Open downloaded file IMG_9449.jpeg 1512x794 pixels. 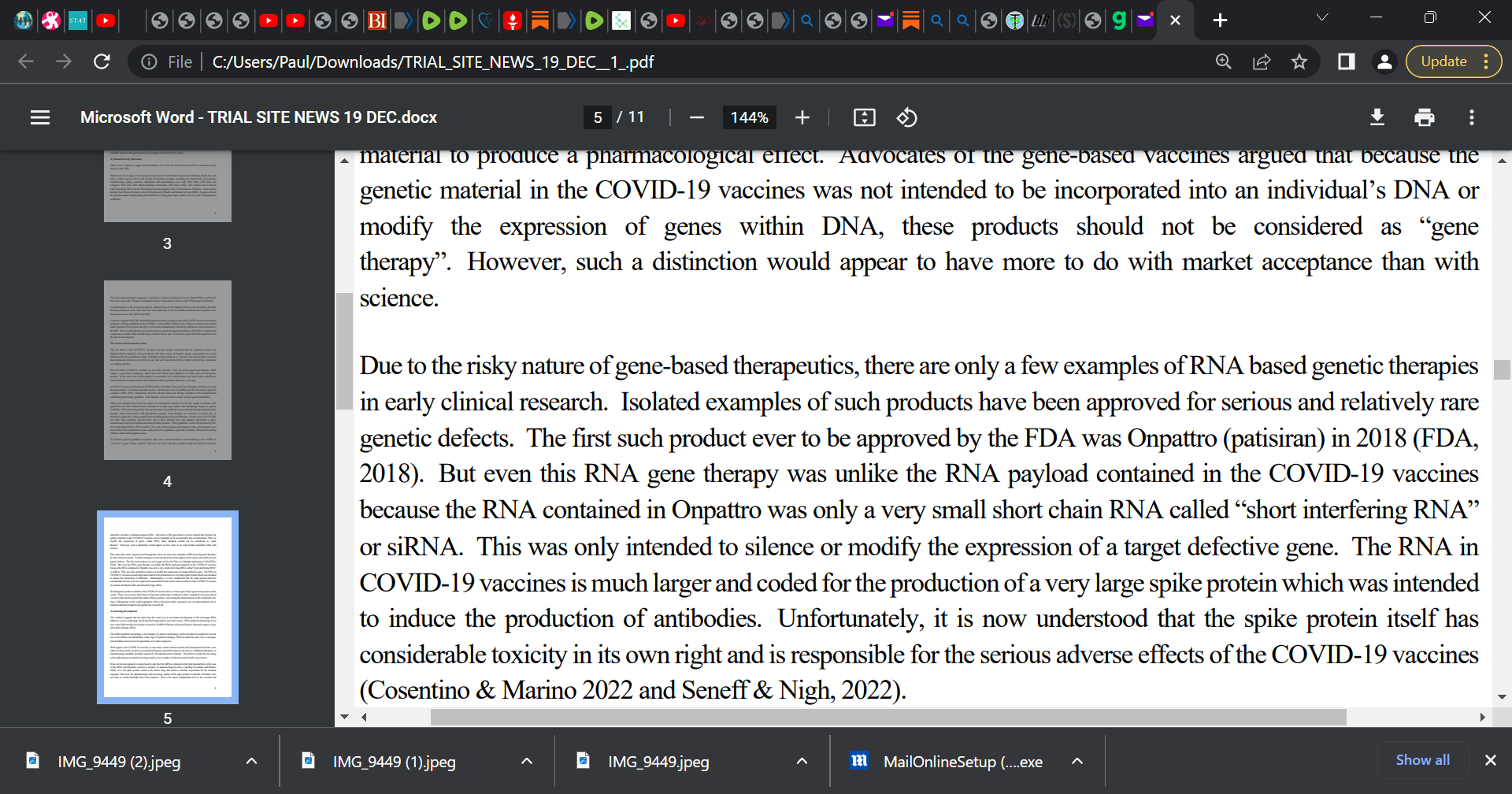658,762
